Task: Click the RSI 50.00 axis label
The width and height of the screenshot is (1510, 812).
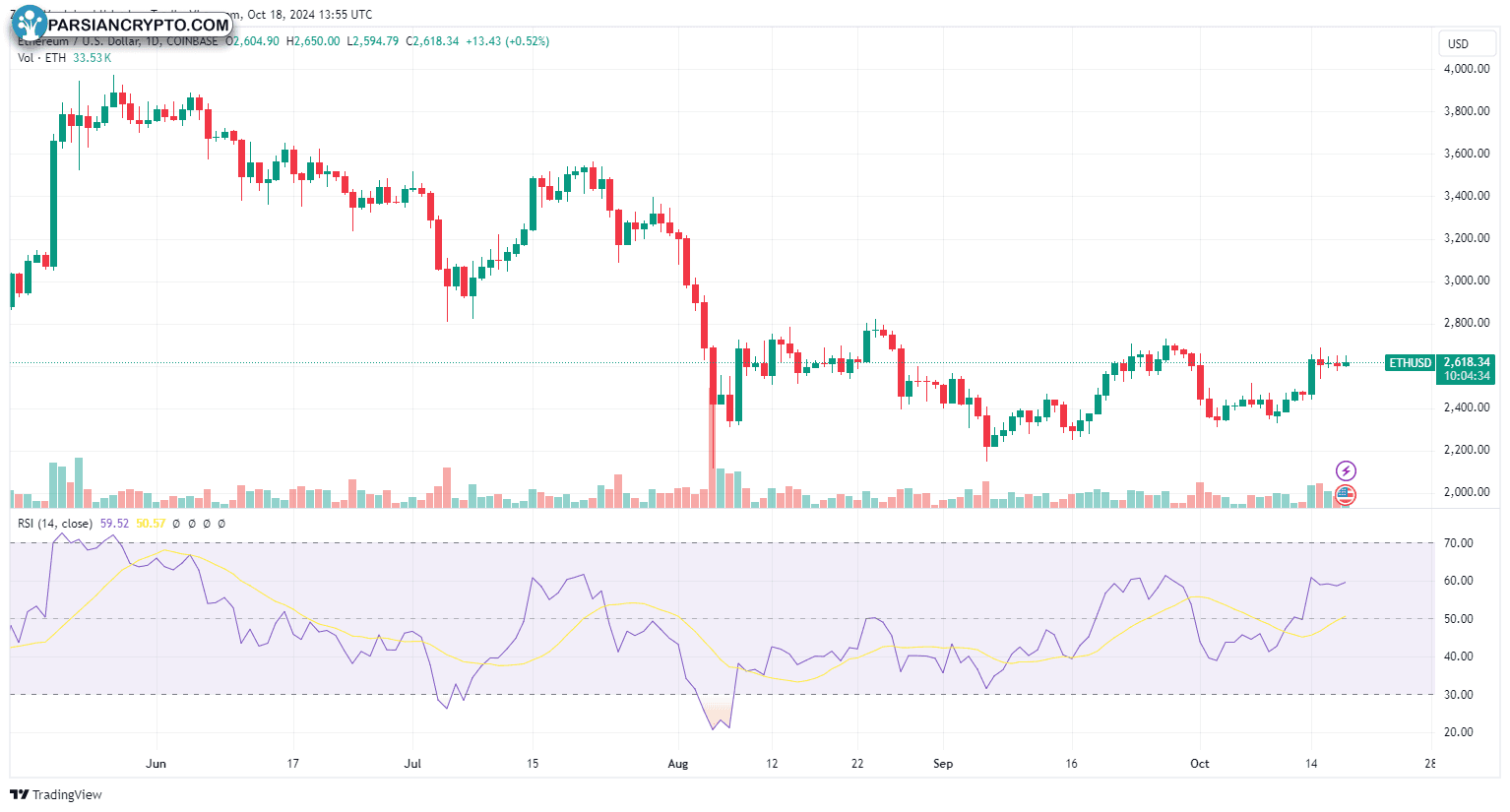Action: tap(1459, 619)
